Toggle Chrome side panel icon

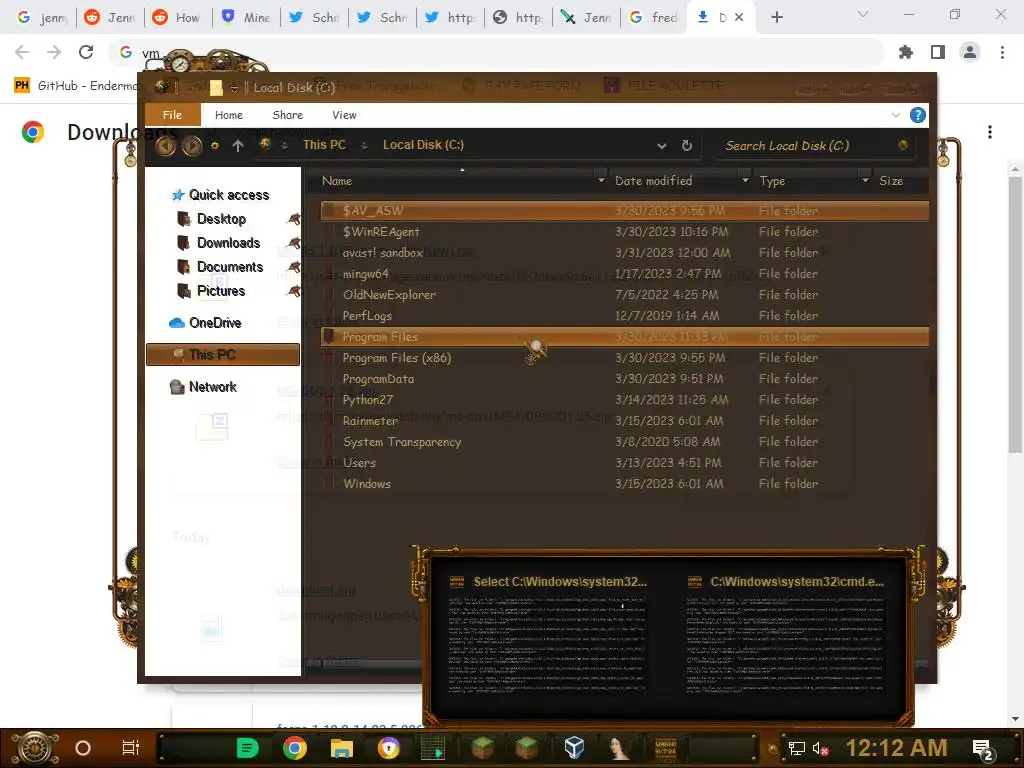click(938, 52)
